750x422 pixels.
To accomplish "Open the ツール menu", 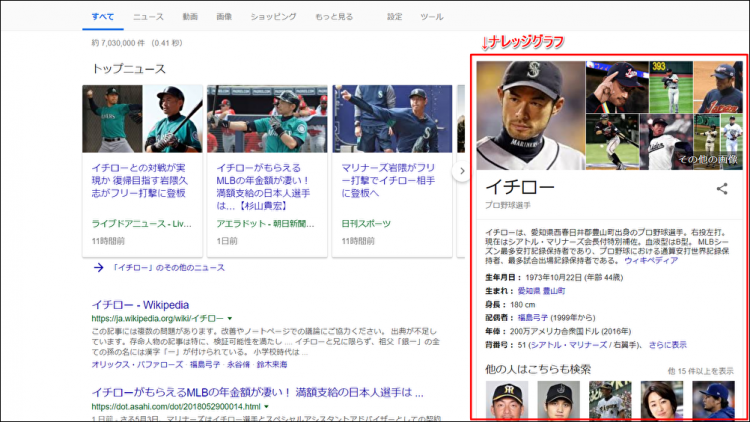I will (x=431, y=17).
